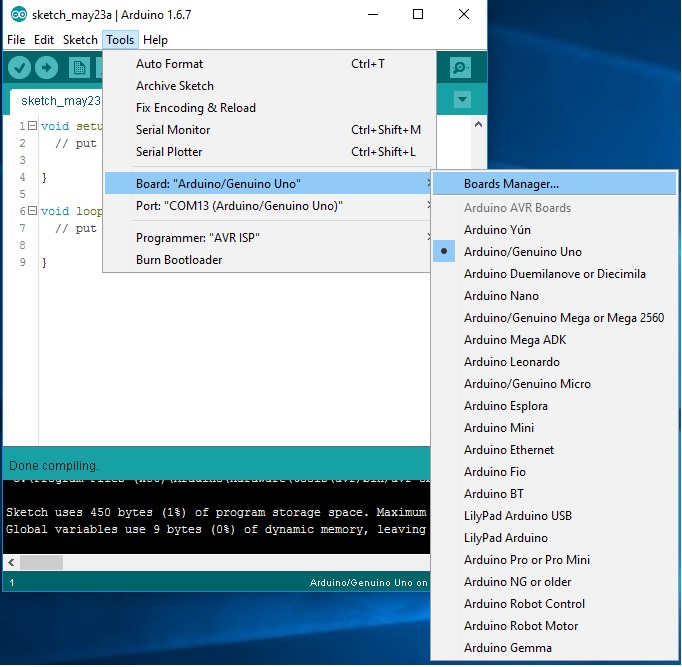Image resolution: width=682 pixels, height=667 pixels.
Task: Select LilyPad Arduino USB board
Action: click(555, 516)
